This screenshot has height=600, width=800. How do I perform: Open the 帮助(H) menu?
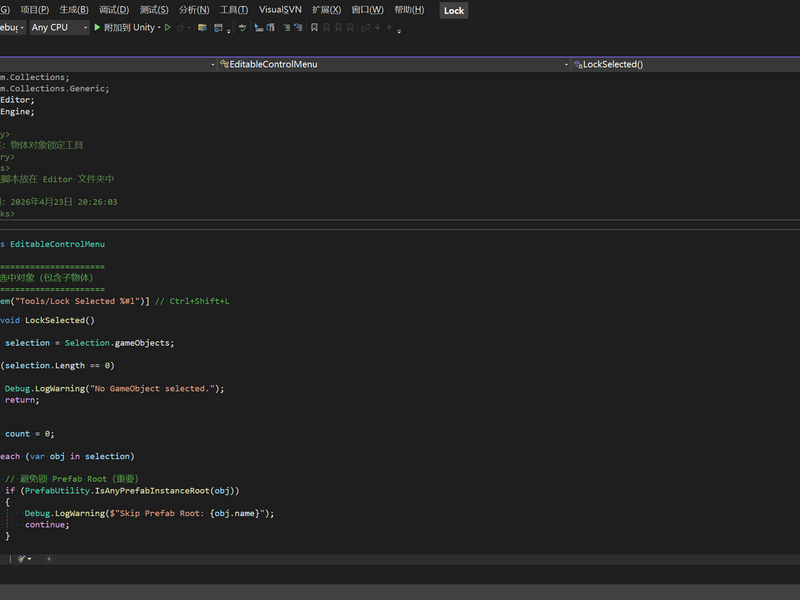(x=409, y=10)
